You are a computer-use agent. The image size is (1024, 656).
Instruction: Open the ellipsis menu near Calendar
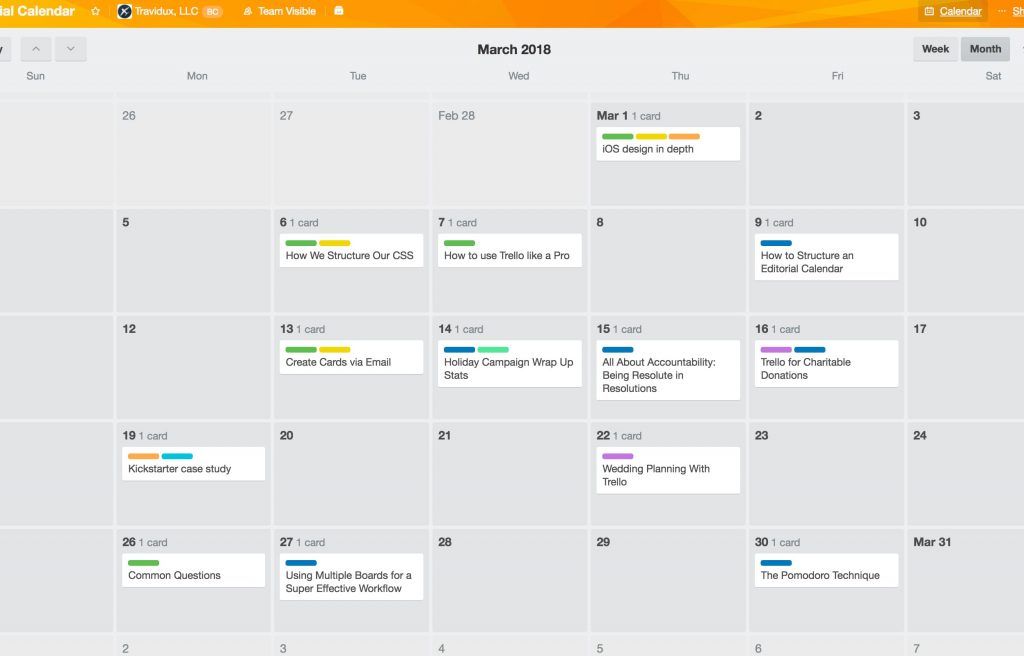coord(1001,11)
